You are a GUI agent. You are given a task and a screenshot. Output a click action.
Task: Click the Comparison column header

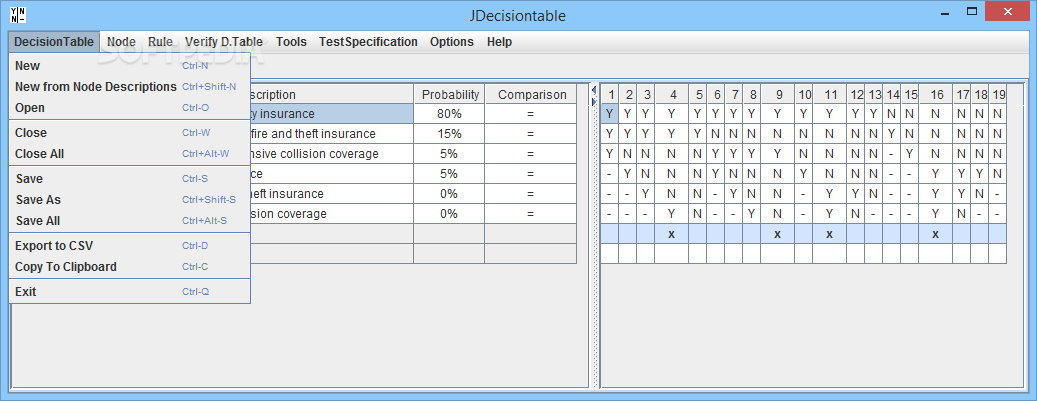[531, 95]
